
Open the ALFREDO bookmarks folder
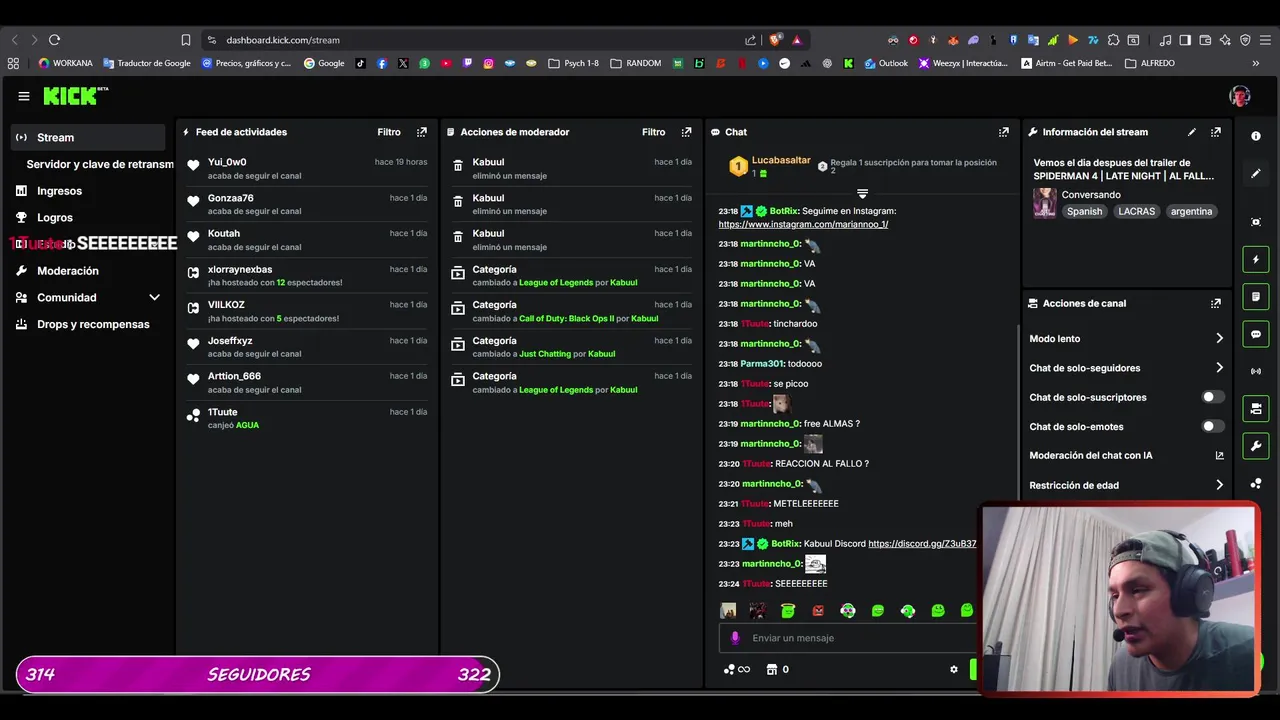(x=1151, y=63)
